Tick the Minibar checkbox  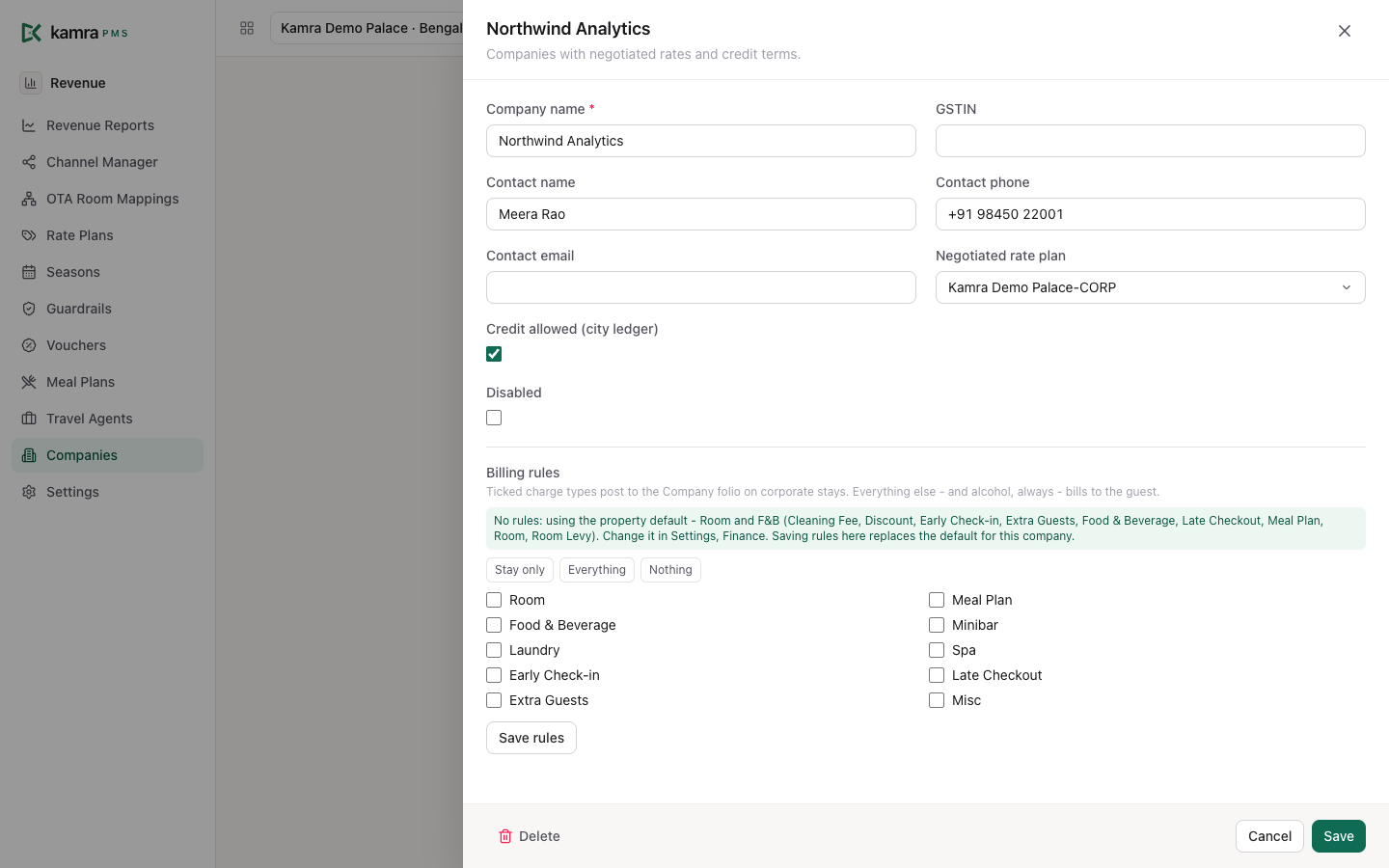point(937,625)
